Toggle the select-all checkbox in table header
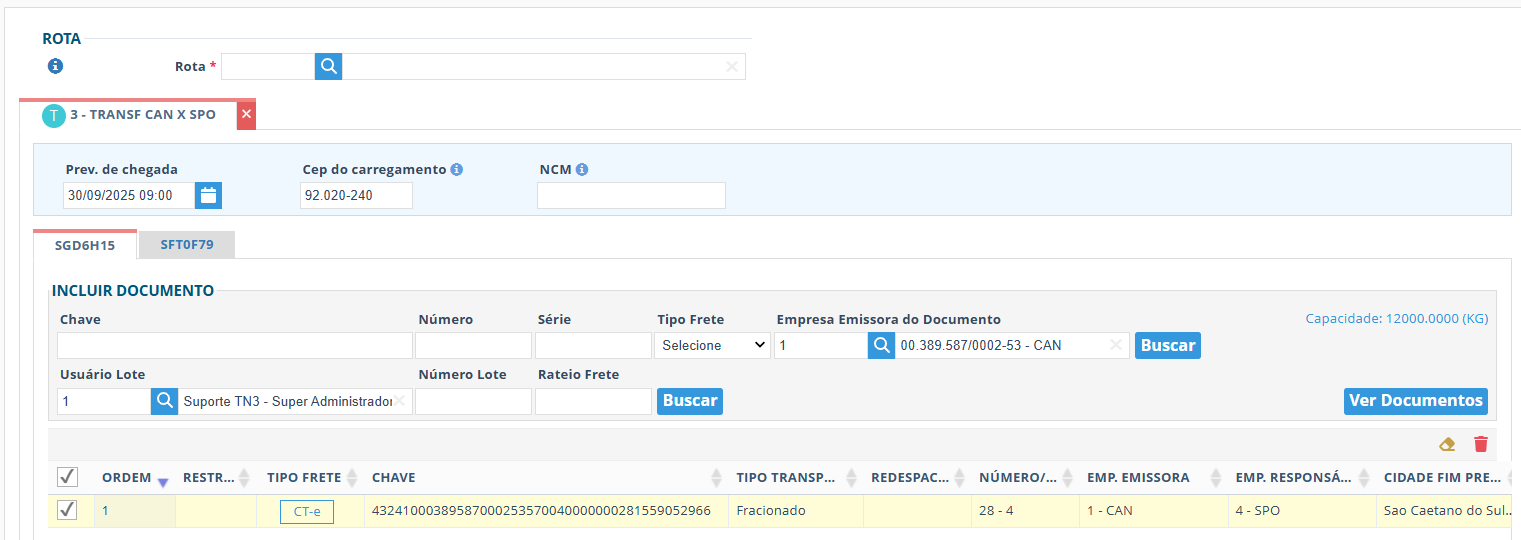The height and width of the screenshot is (540, 1521). tap(67, 477)
